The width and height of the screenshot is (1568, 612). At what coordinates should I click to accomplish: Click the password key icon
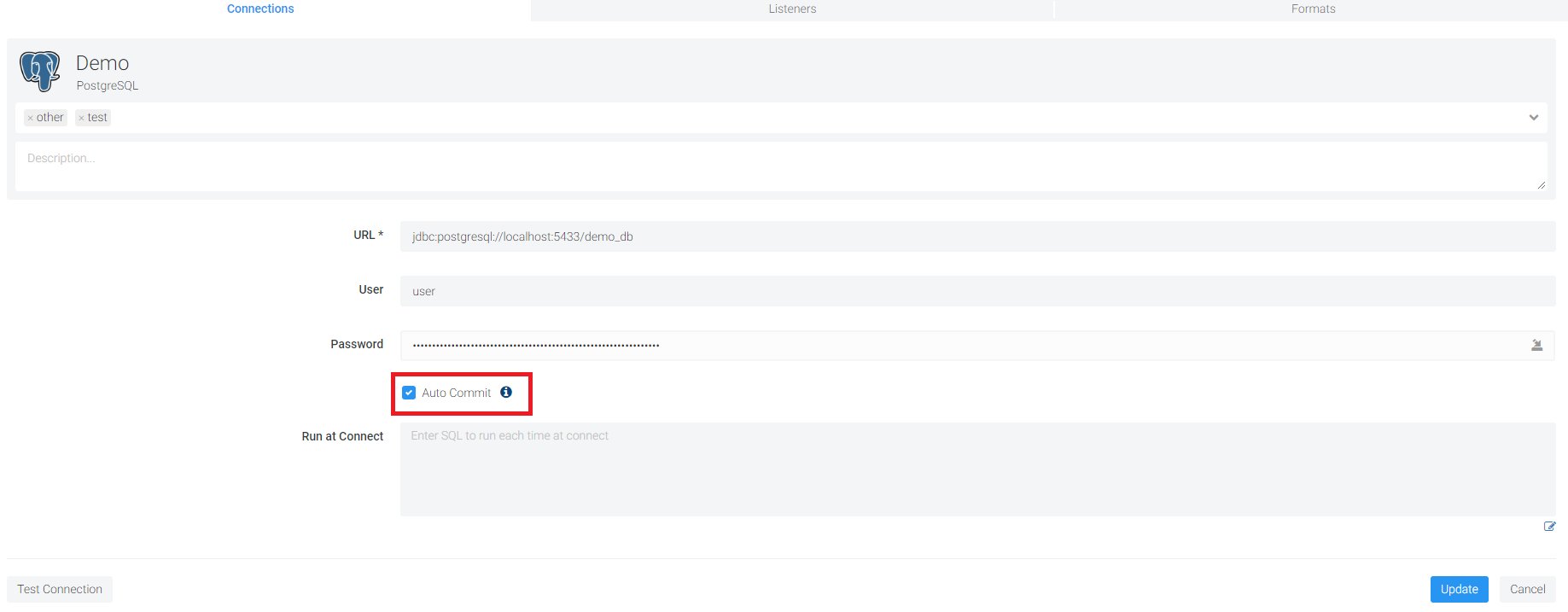click(x=1536, y=346)
